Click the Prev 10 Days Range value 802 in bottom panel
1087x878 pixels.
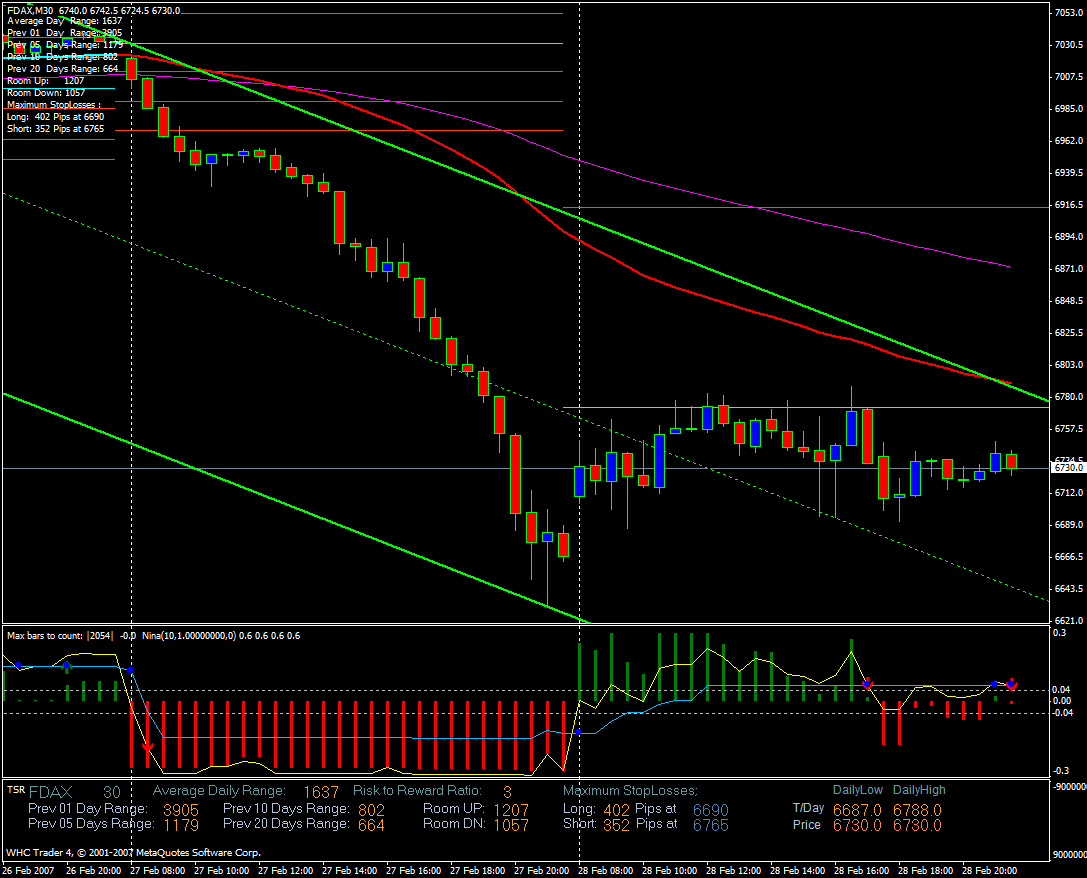(371, 809)
